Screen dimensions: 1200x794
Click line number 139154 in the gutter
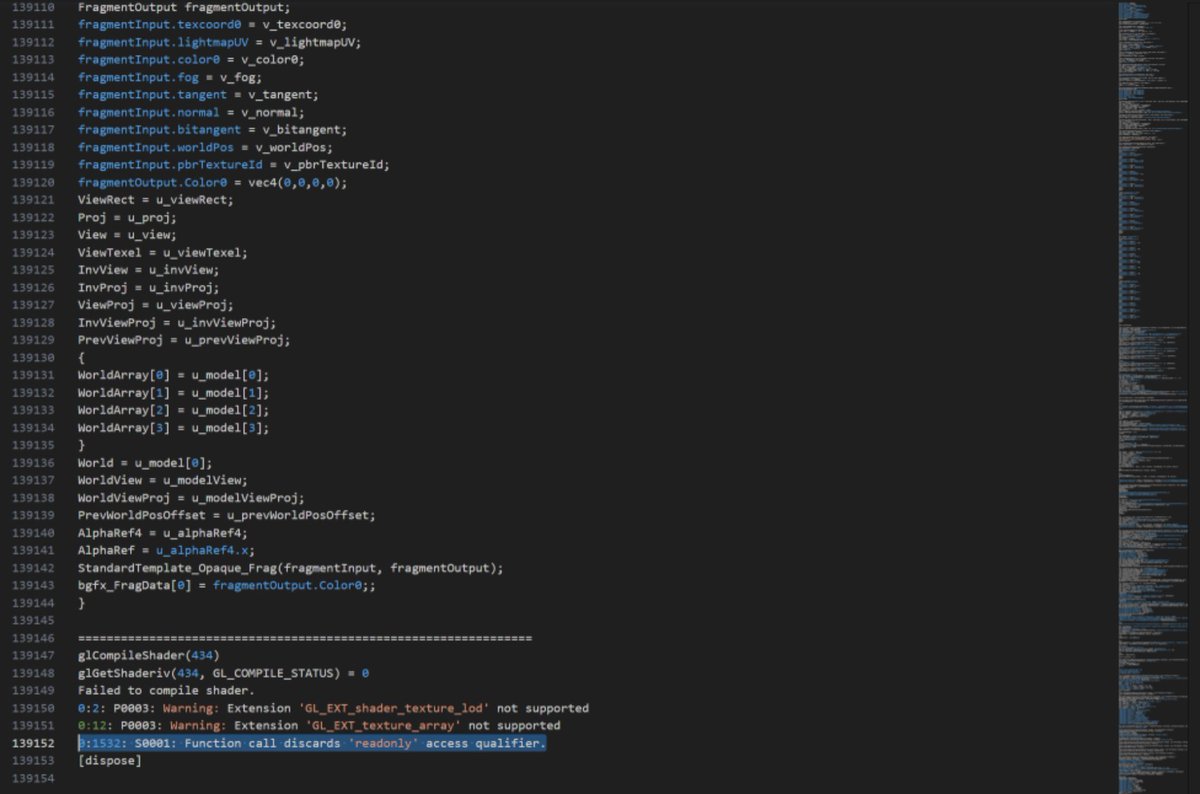[x=31, y=778]
